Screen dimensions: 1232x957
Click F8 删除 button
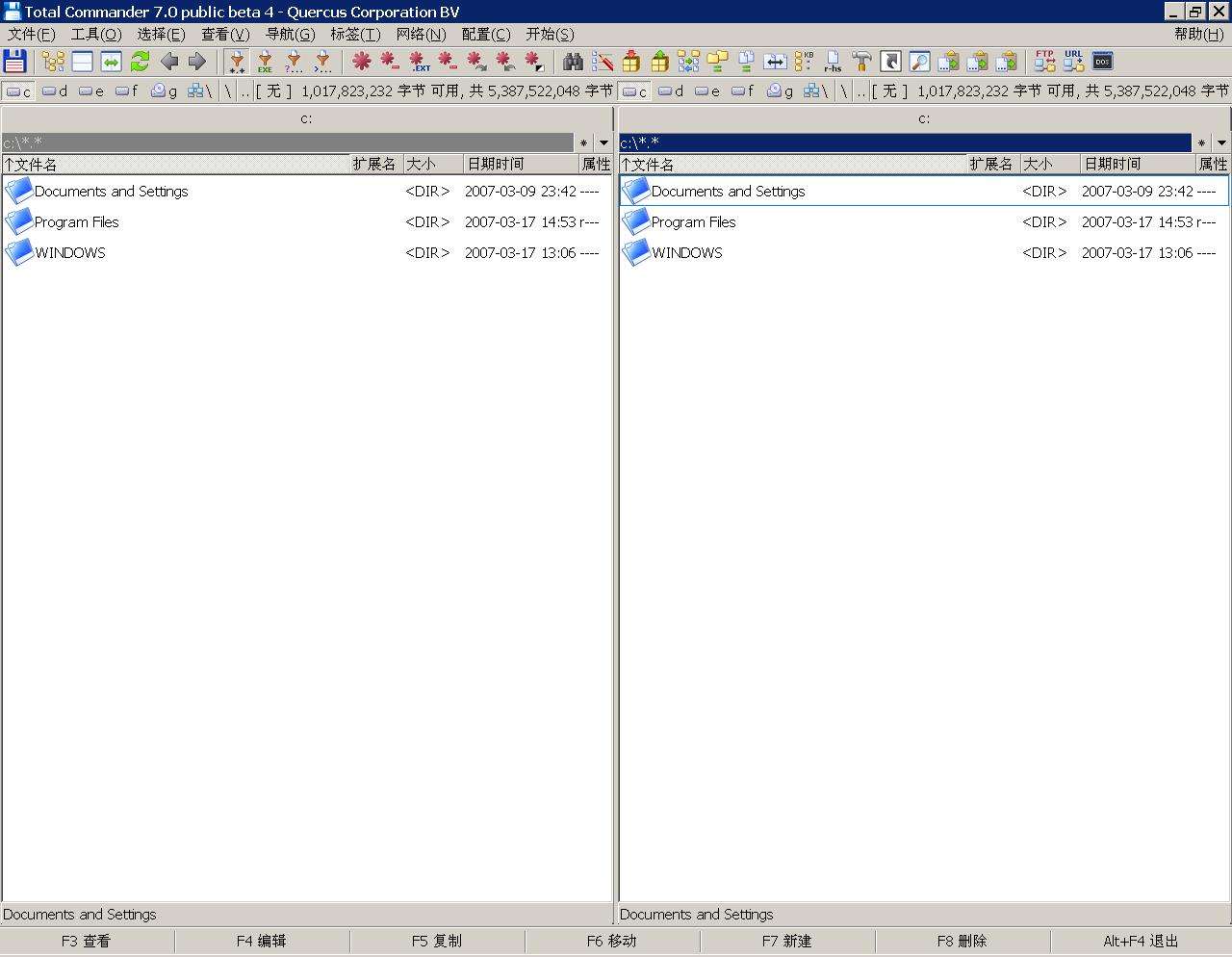[x=962, y=941]
